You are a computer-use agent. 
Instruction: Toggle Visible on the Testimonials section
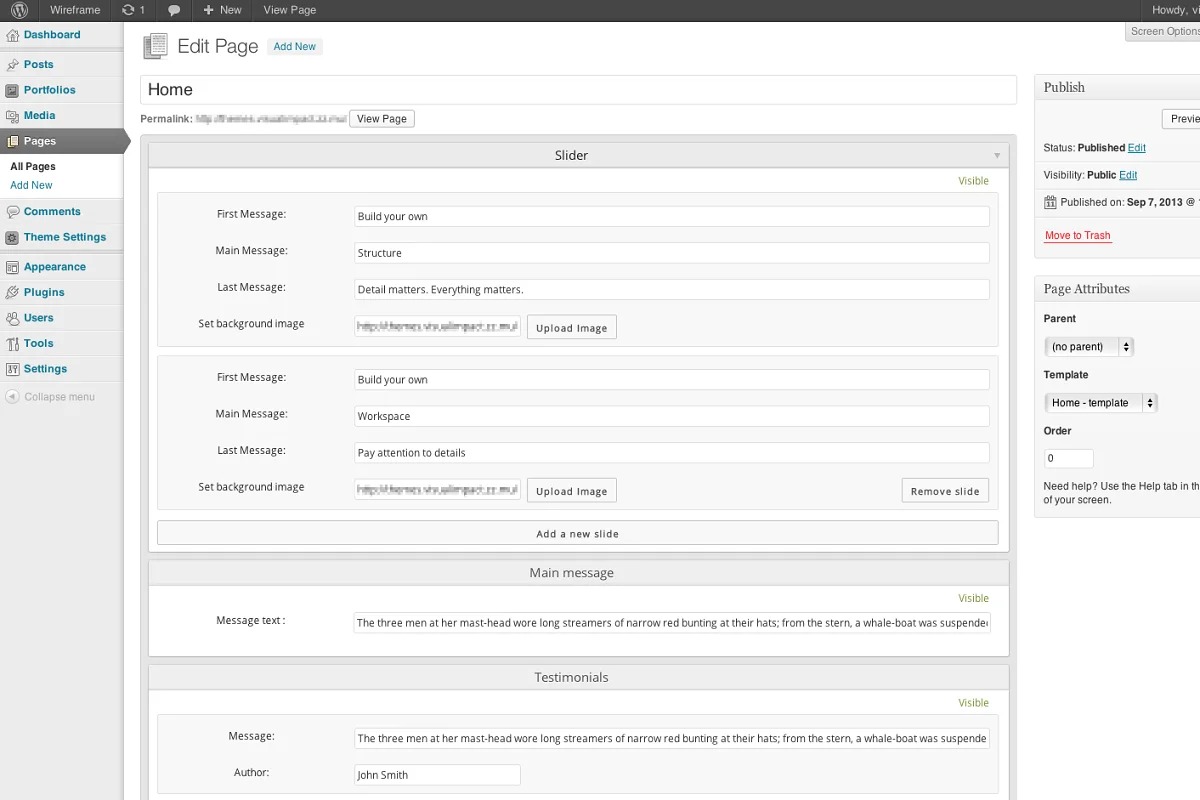tap(973, 703)
